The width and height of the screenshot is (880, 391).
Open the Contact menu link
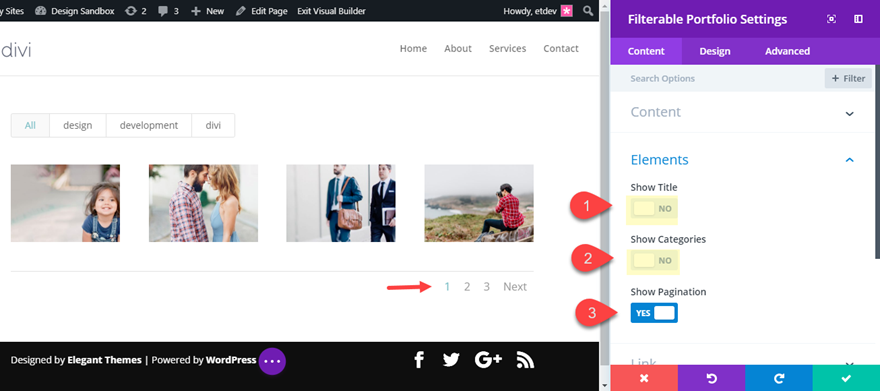561,49
